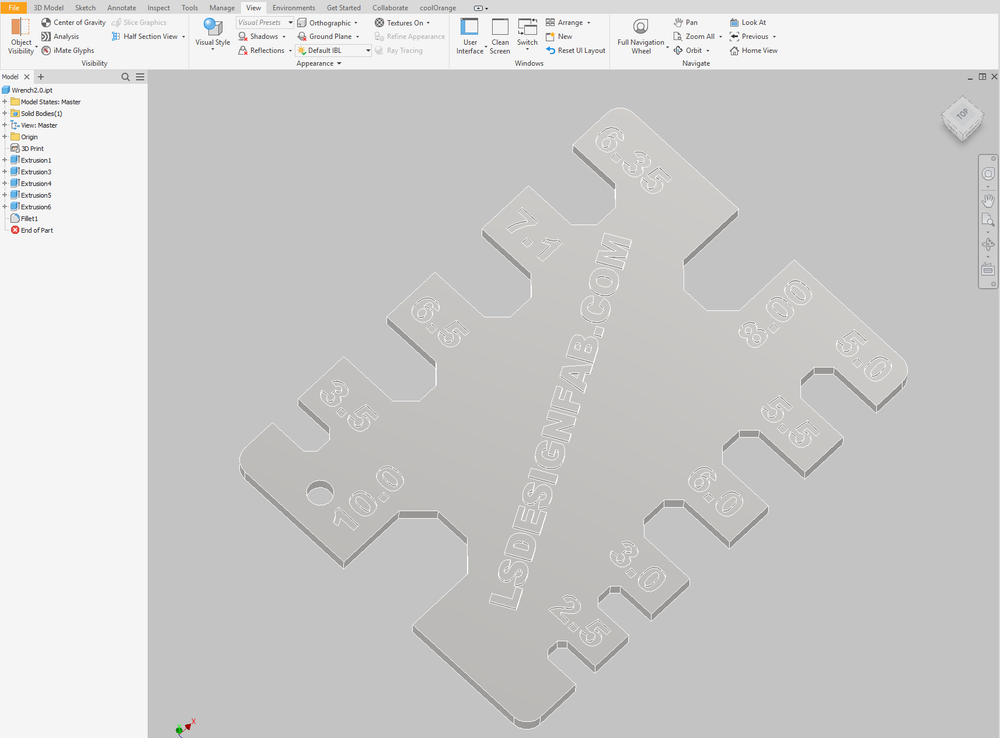The width and height of the screenshot is (1000, 738).
Task: Click Home View
Action: pos(753,50)
